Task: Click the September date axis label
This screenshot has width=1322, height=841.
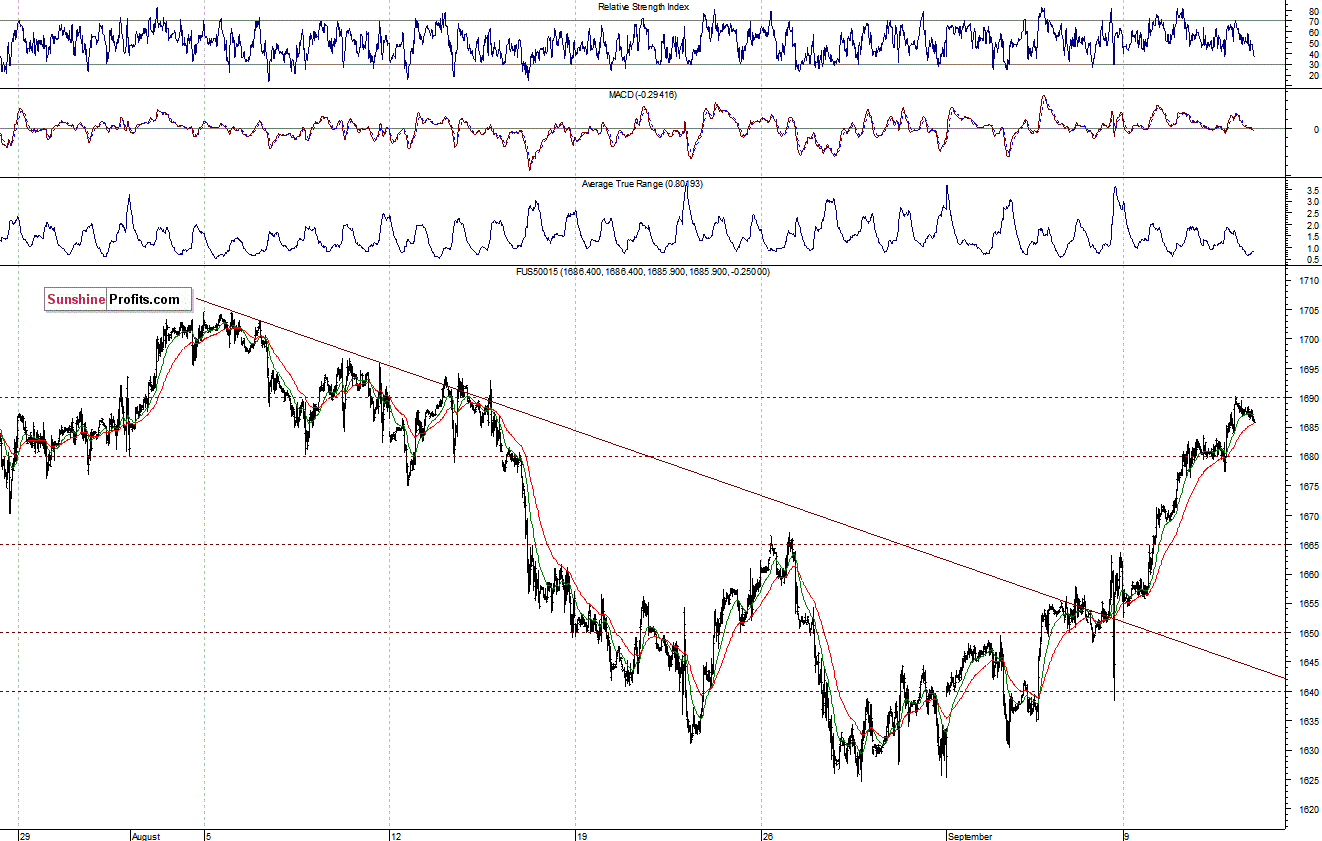Action: click(970, 835)
